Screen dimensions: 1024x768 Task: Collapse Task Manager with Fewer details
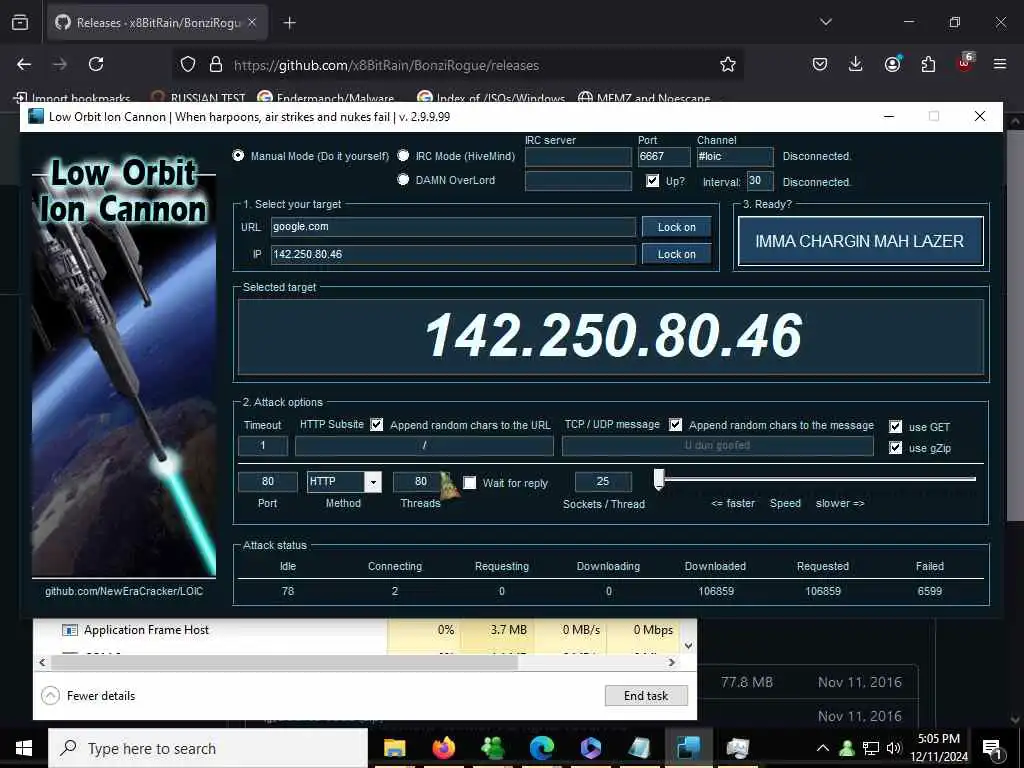tap(88, 696)
